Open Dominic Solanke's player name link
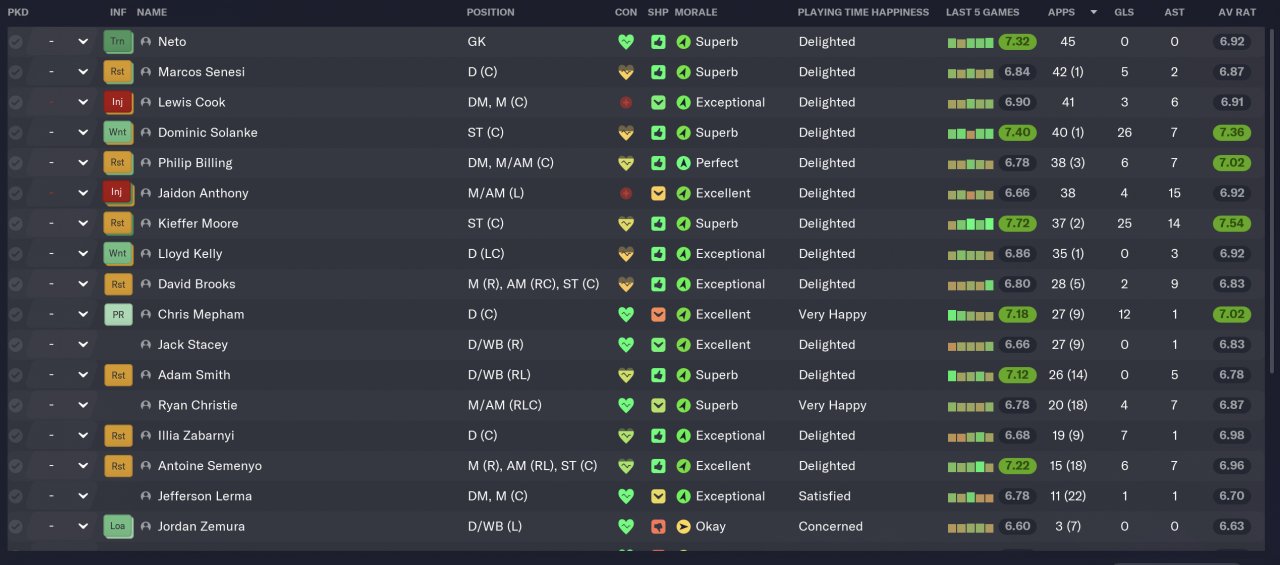 click(207, 133)
